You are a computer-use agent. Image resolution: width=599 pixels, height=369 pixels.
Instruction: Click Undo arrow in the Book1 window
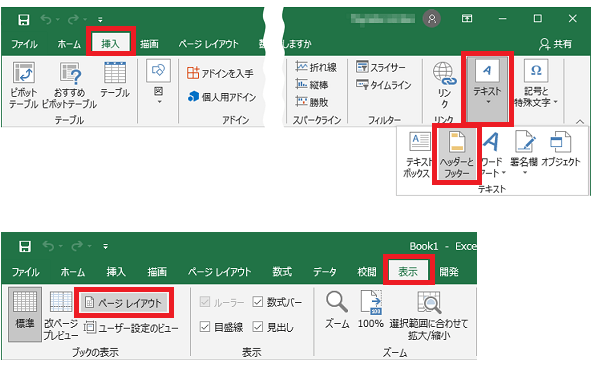pos(48,246)
